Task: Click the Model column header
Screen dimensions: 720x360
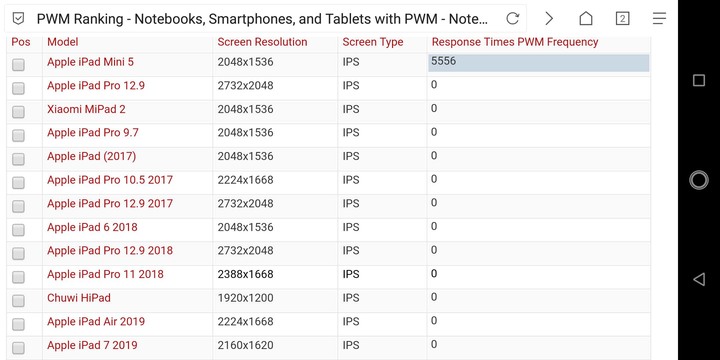Action: [x=63, y=42]
